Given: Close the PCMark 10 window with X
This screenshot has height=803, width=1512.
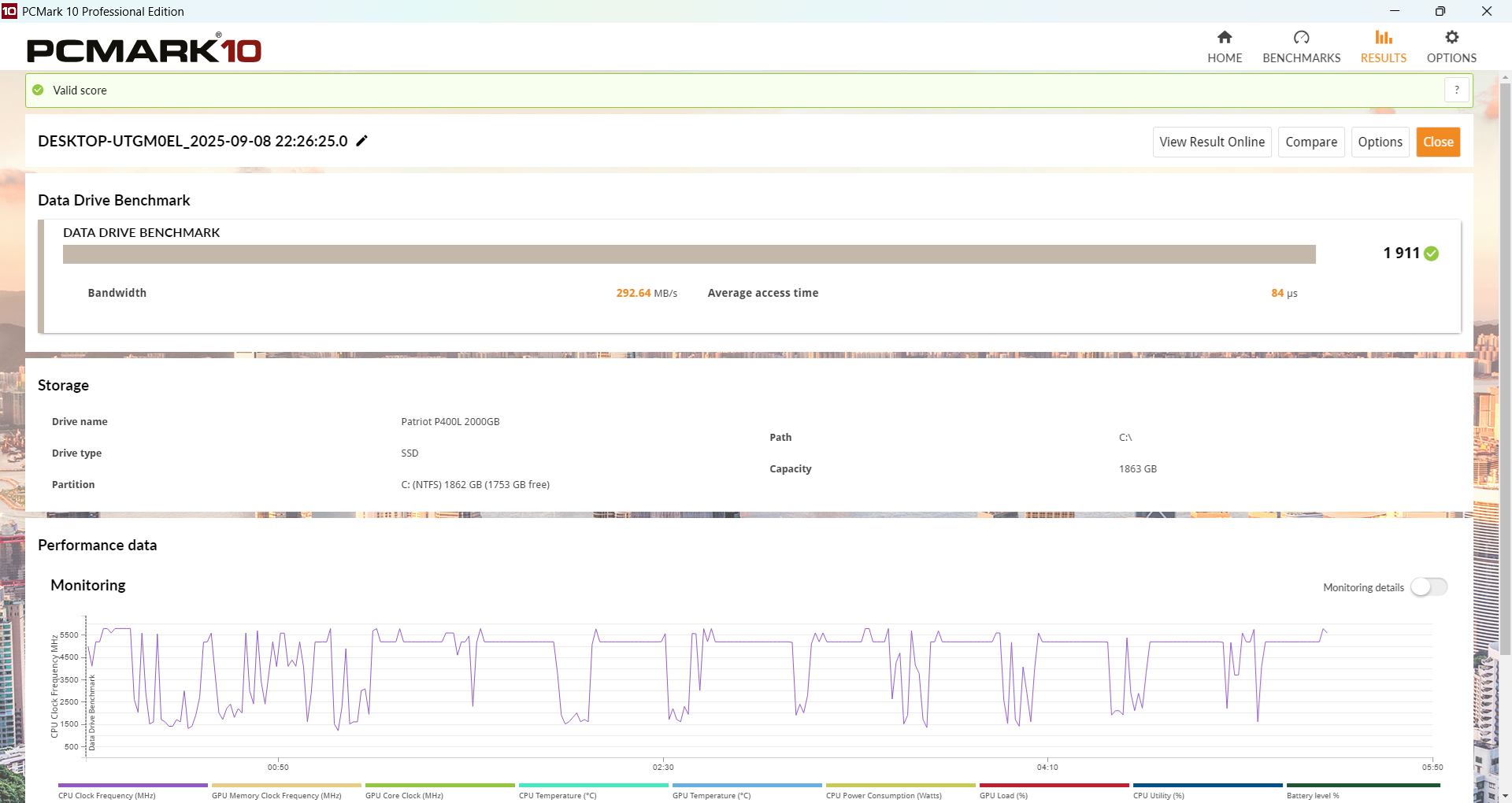Looking at the screenshot, I should (x=1487, y=11).
